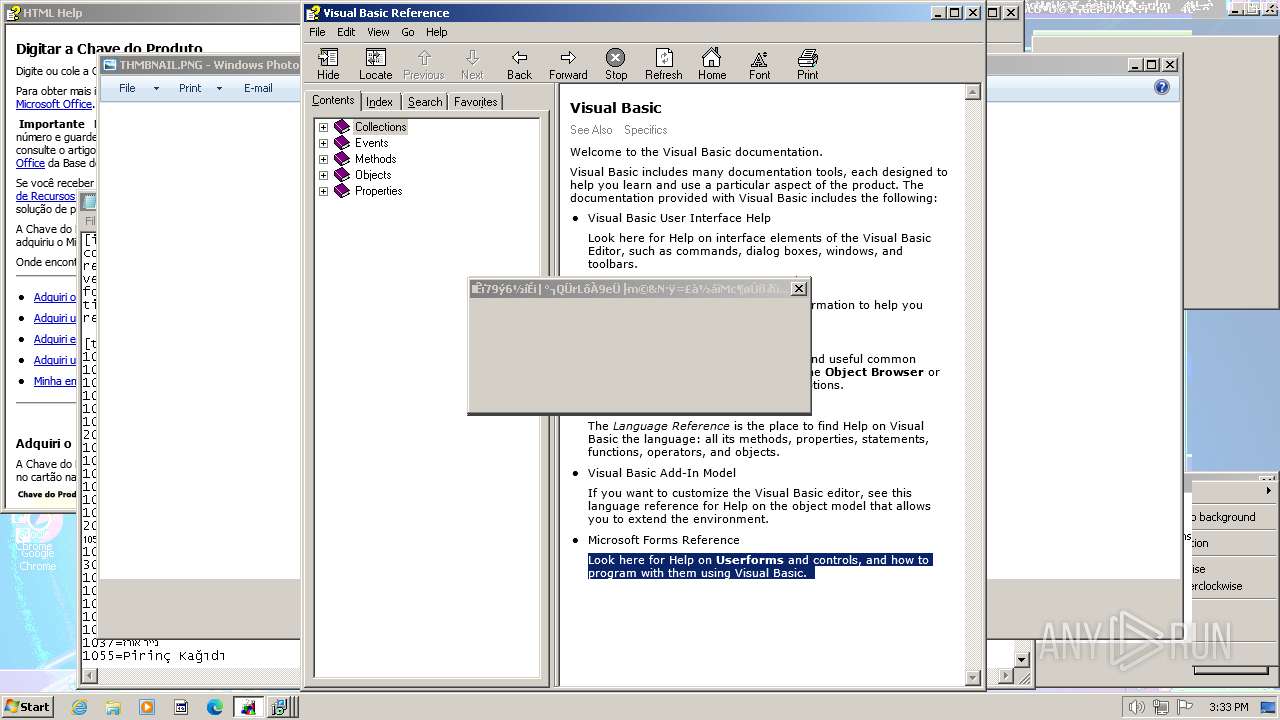Change the Font size in help viewer

coord(760,64)
